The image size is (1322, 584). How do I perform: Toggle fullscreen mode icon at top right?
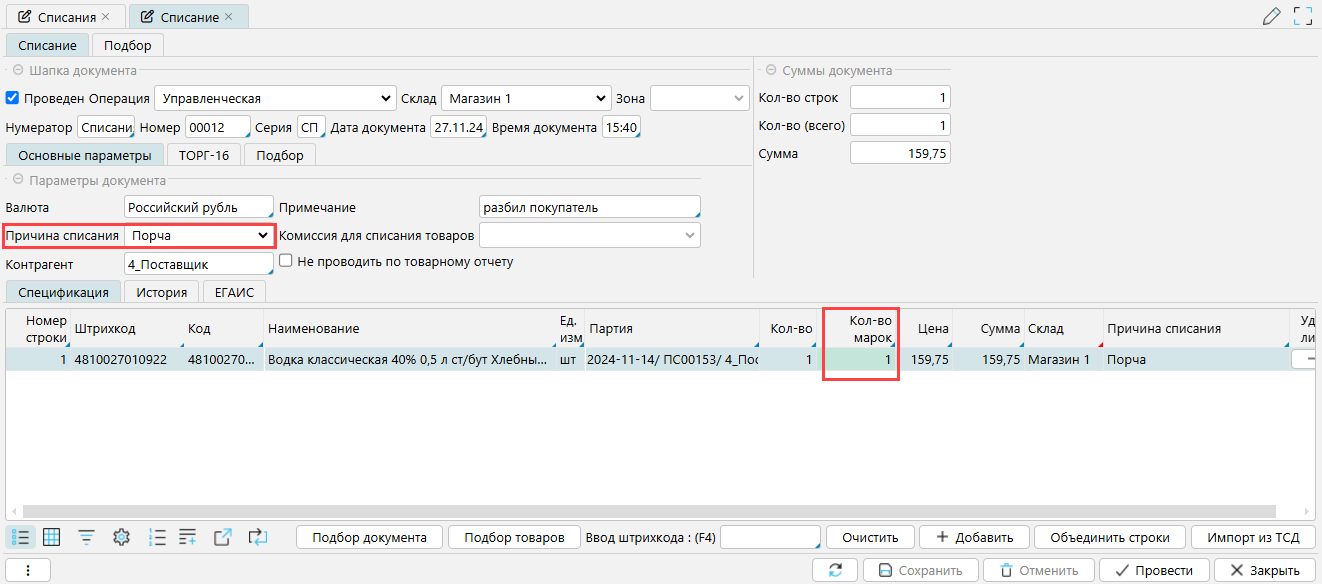pos(1302,16)
